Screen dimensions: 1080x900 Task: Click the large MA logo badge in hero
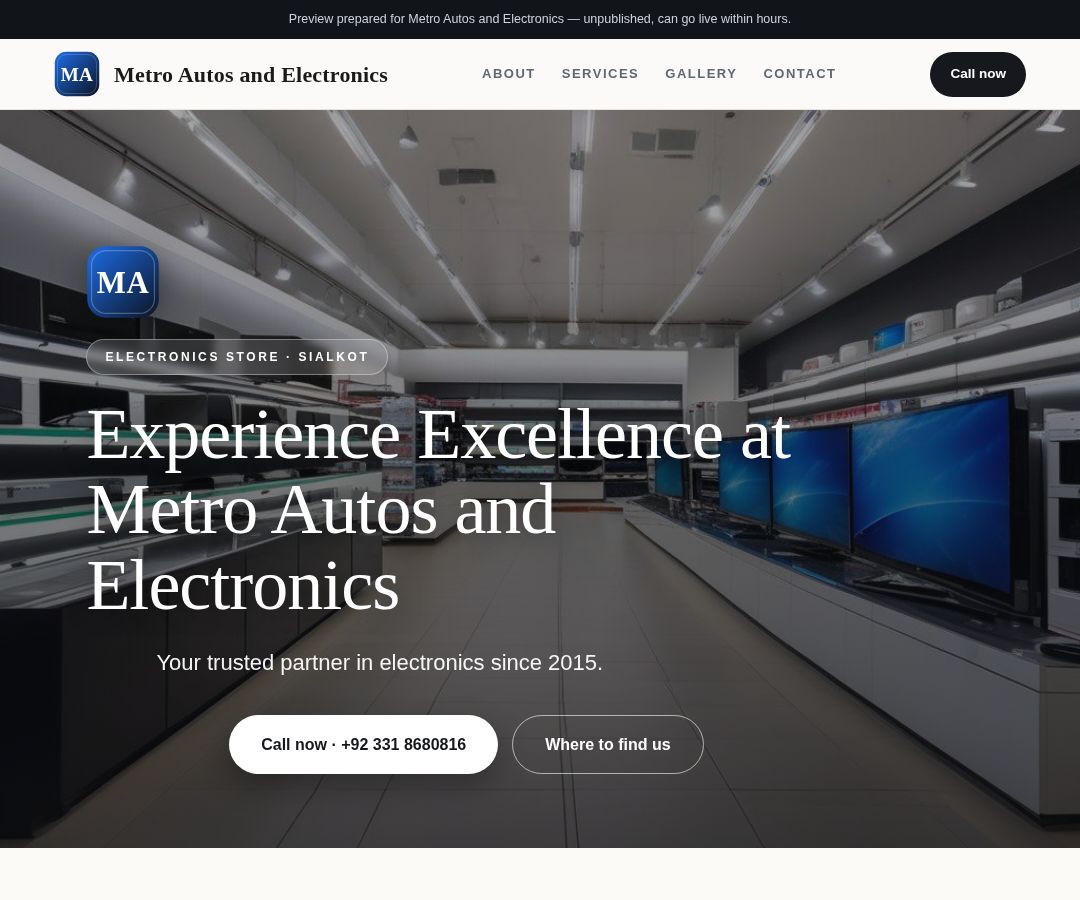[123, 282]
